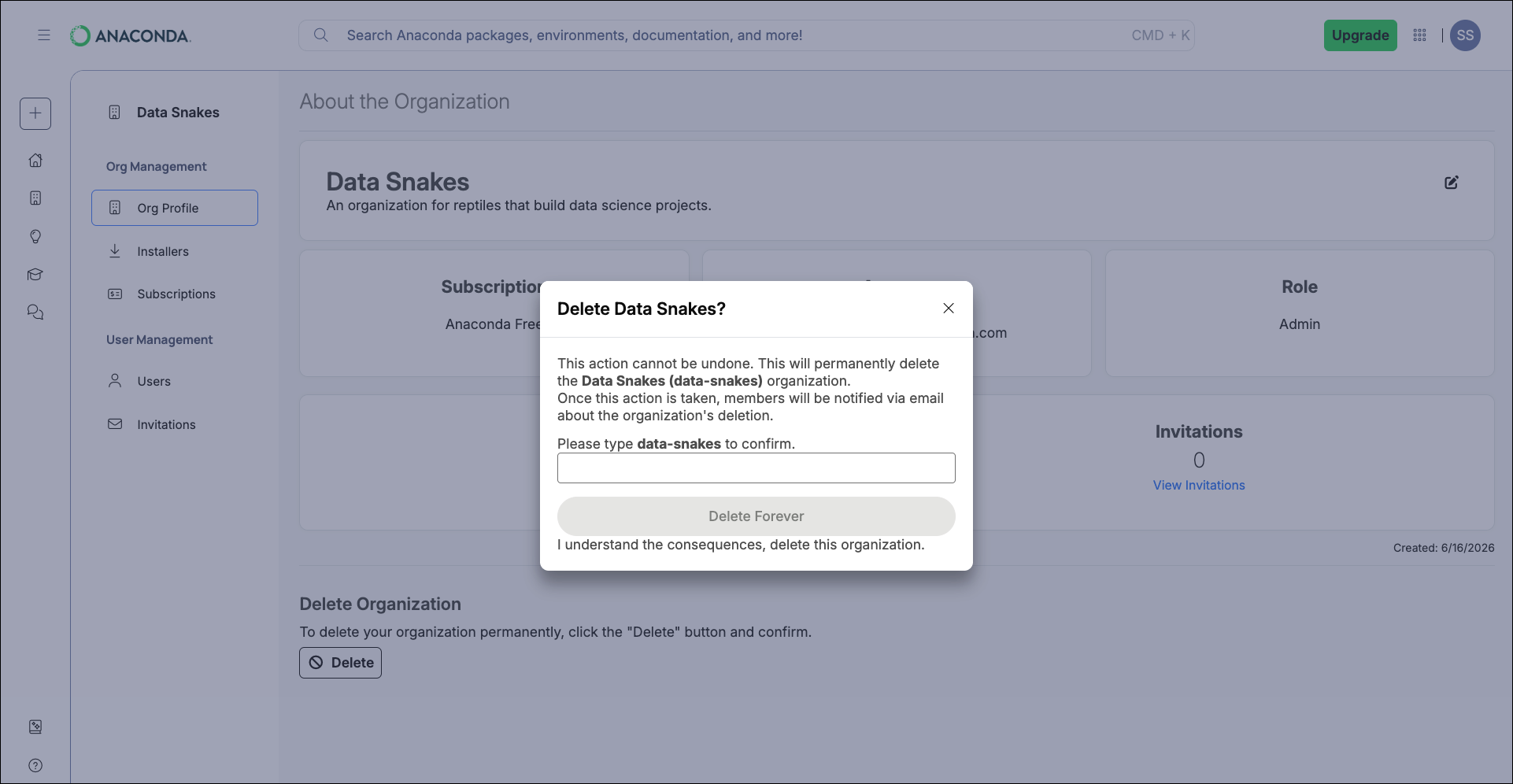Click the organization description text
Screen dimensions: 1513x784
[519, 205]
